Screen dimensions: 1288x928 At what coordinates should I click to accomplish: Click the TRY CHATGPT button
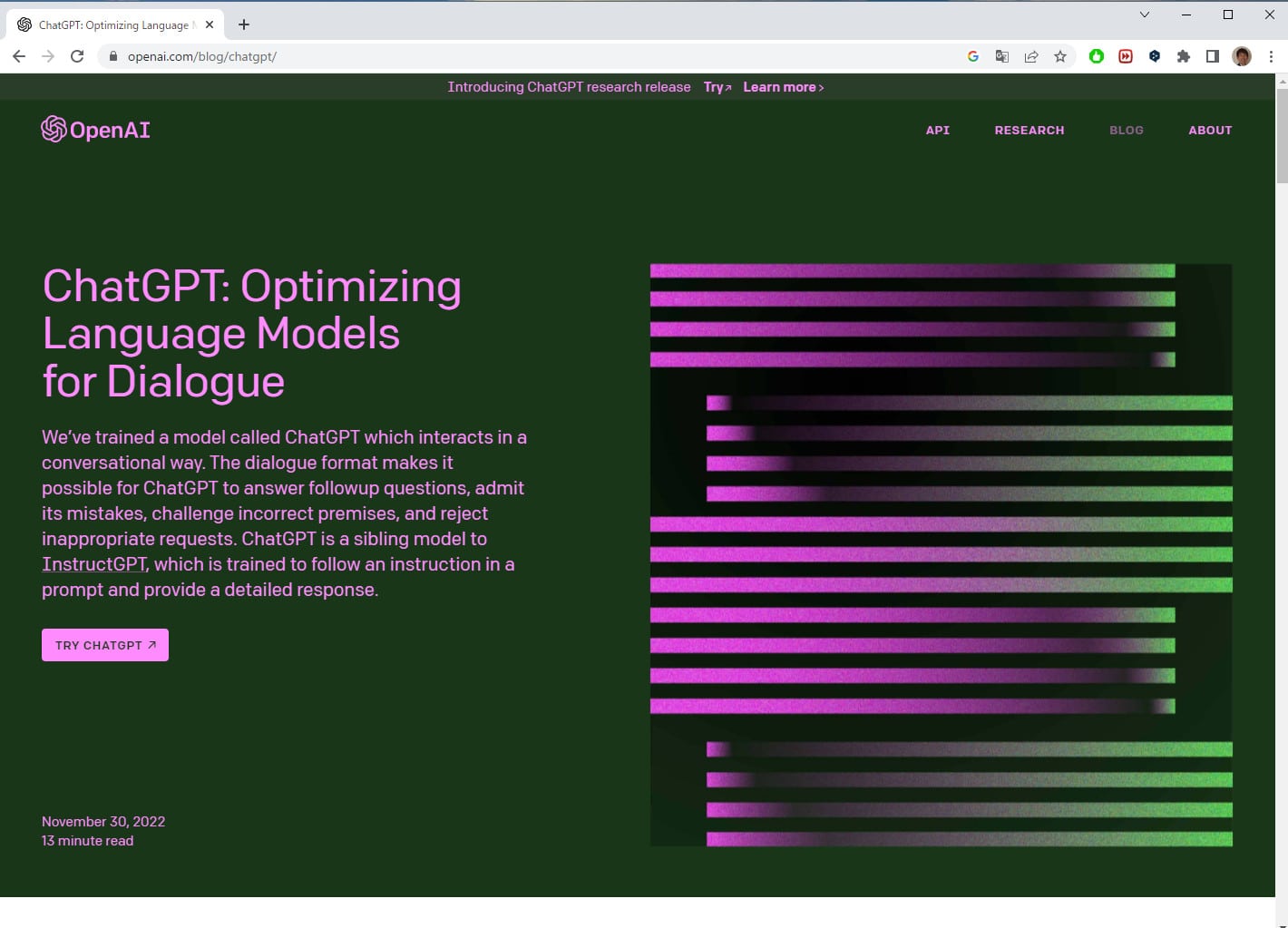(105, 645)
